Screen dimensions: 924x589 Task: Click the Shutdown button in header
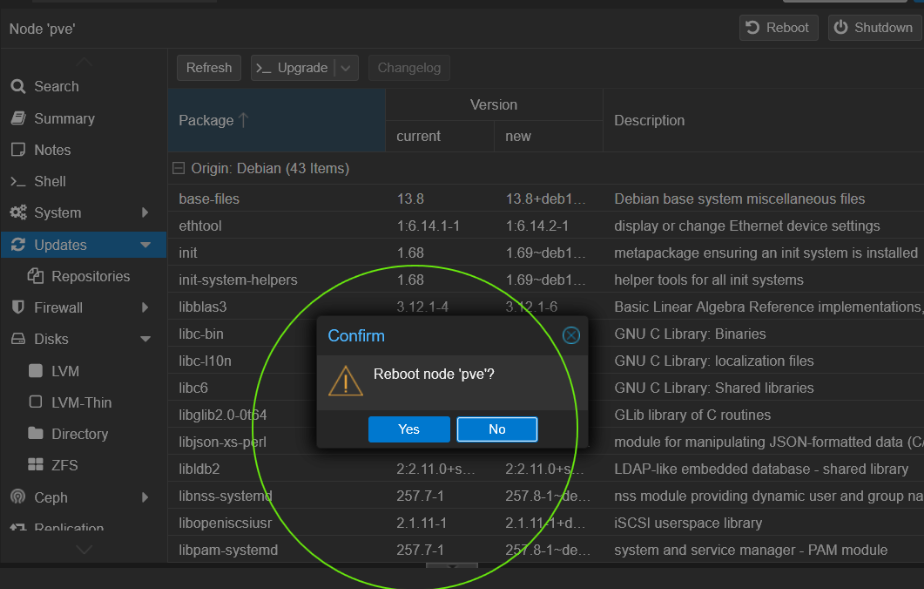pos(874,28)
